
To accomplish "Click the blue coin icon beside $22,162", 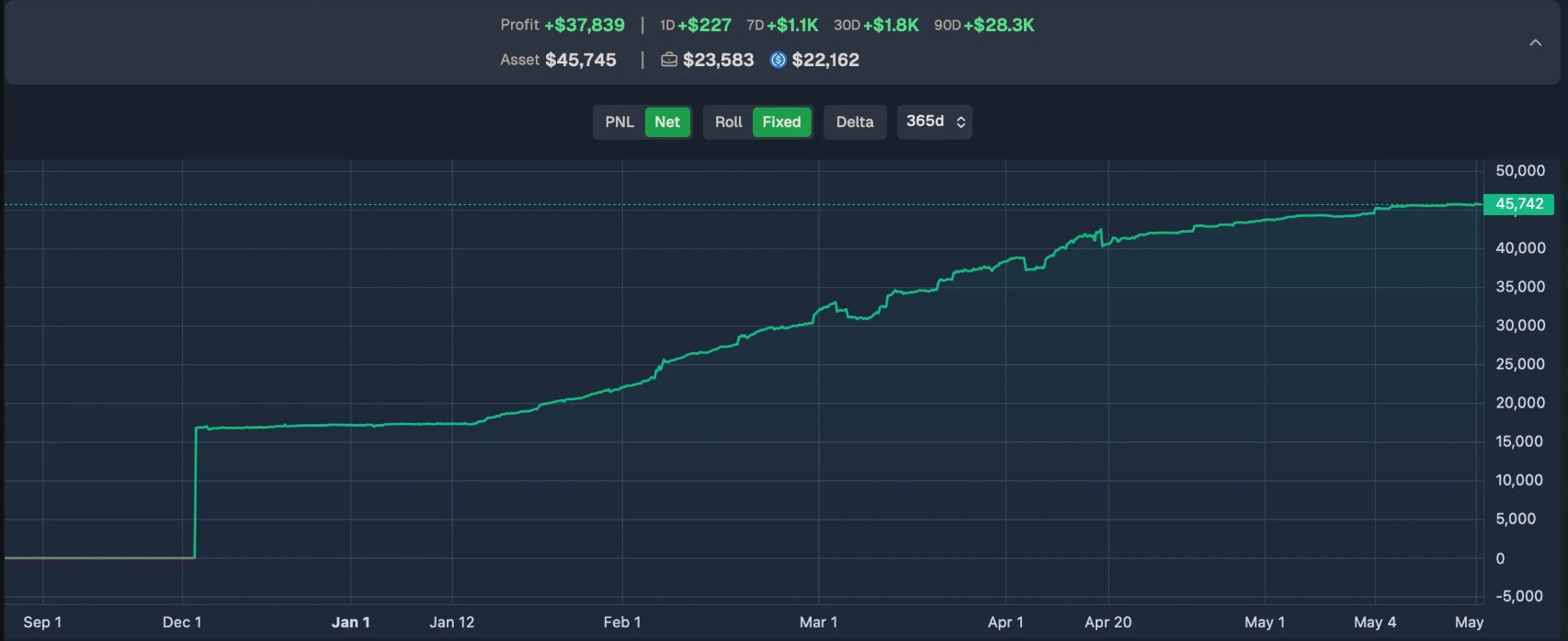I will click(778, 60).
